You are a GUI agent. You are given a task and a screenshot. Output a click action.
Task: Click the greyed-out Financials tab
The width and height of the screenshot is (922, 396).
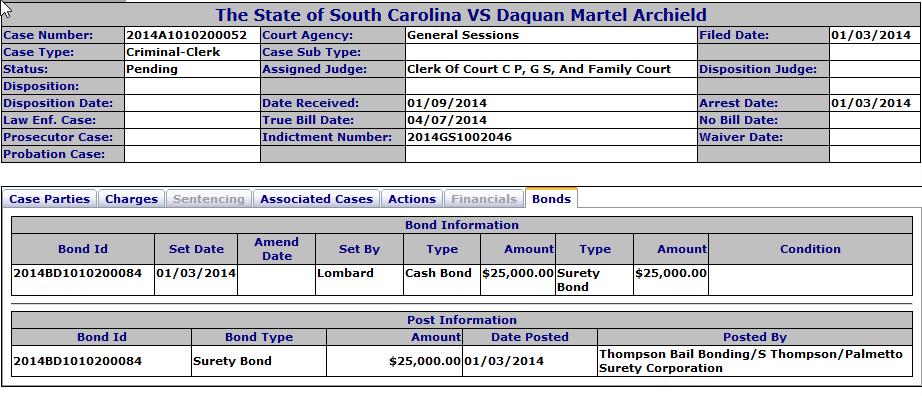(x=484, y=199)
